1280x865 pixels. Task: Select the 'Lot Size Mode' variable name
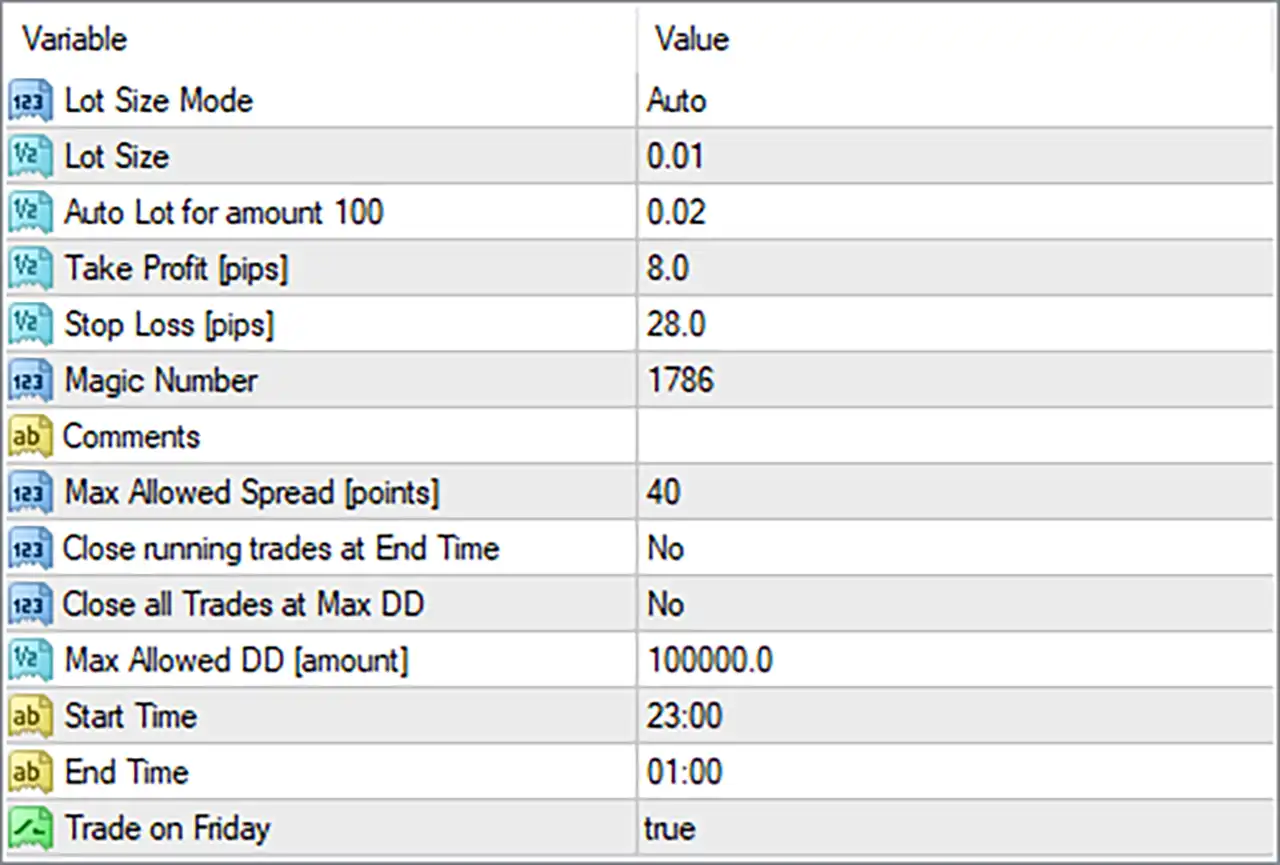pos(159,101)
